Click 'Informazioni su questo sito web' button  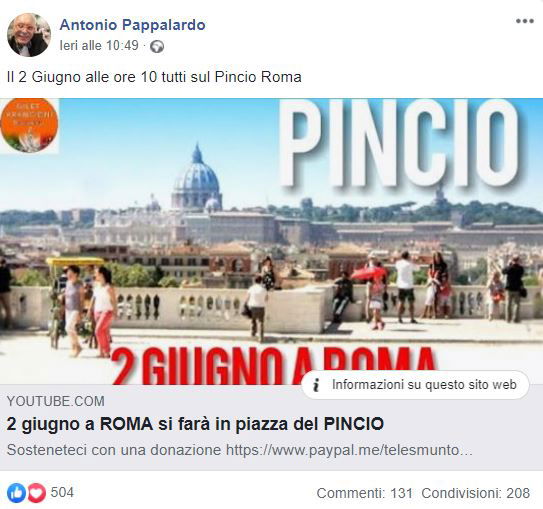416,385
